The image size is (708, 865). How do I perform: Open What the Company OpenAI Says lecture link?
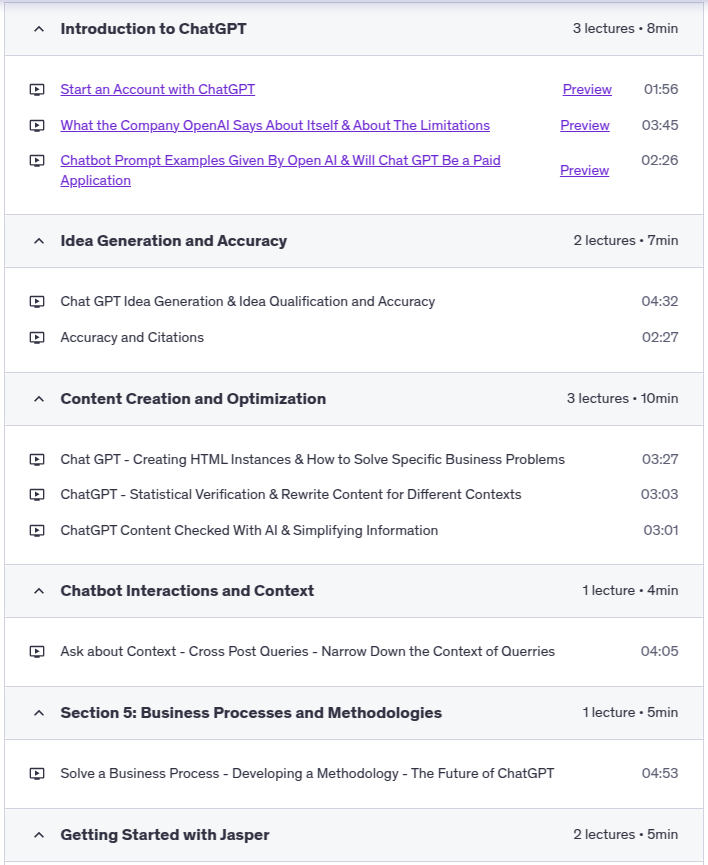275,126
